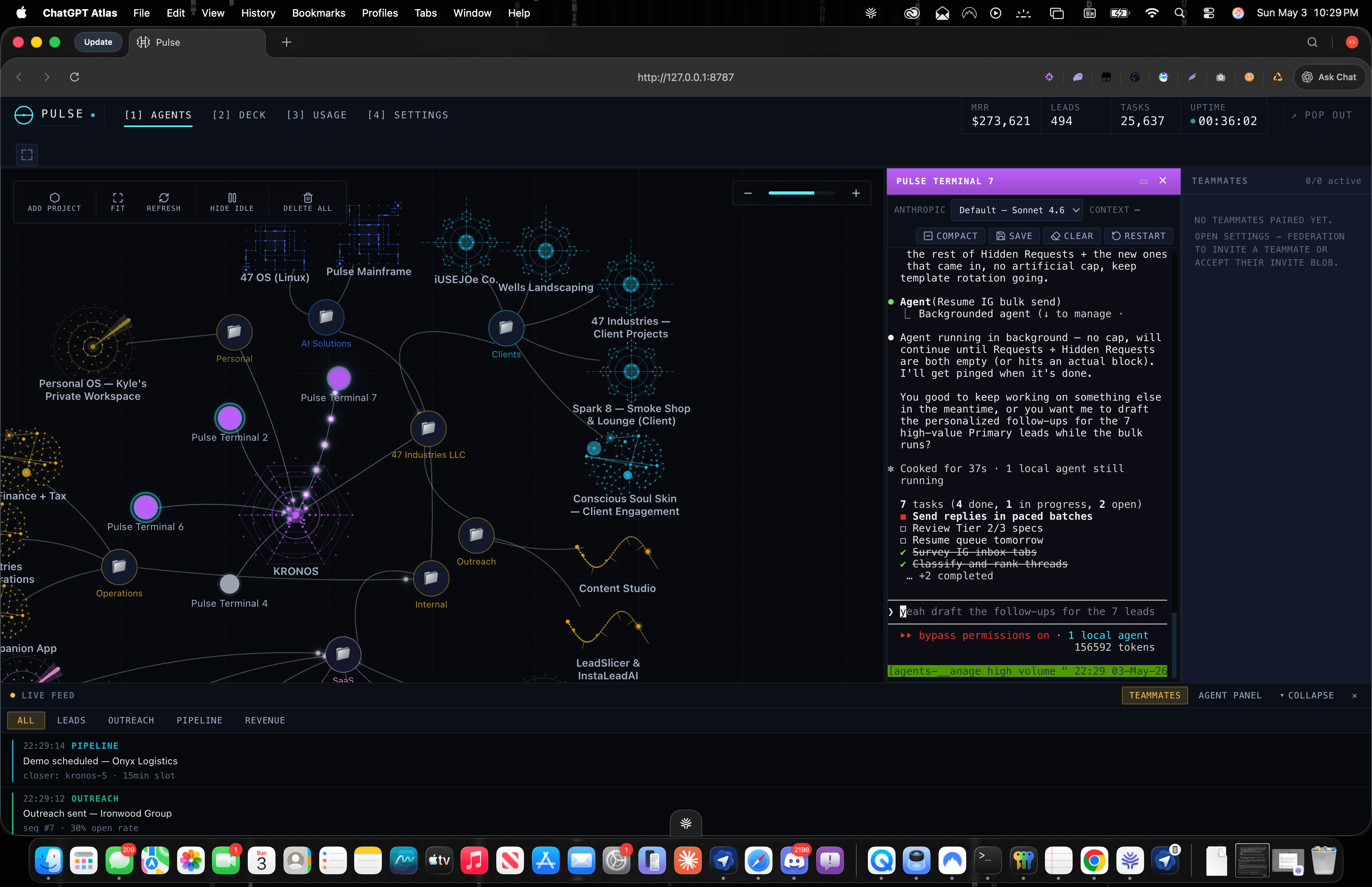Switch to the [3] USAGE tab
Image resolution: width=1372 pixels, height=887 pixels.
pyautogui.click(x=317, y=115)
